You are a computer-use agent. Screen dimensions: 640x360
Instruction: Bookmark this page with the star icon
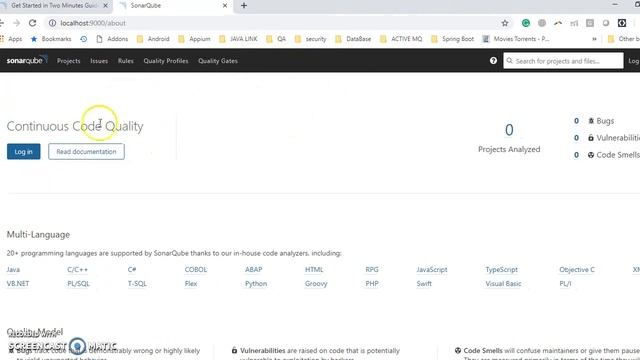pos(505,23)
